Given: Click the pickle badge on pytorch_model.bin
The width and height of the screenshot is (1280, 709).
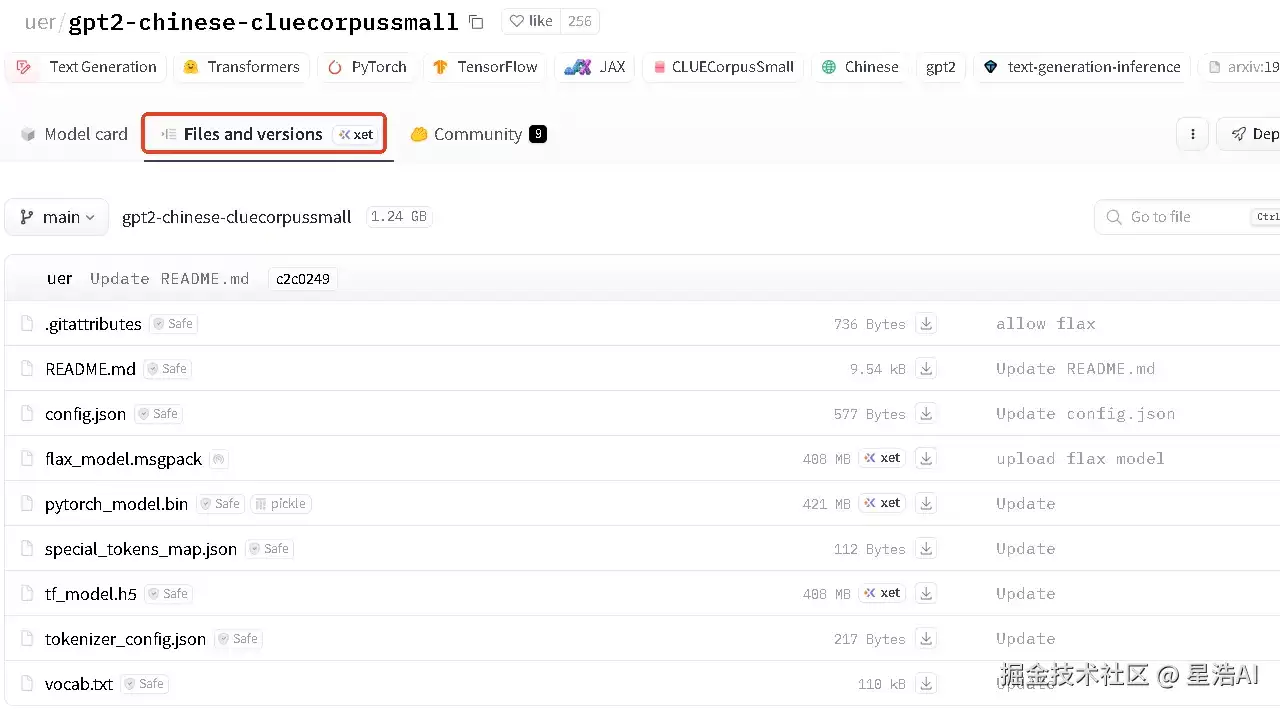Looking at the screenshot, I should point(280,504).
